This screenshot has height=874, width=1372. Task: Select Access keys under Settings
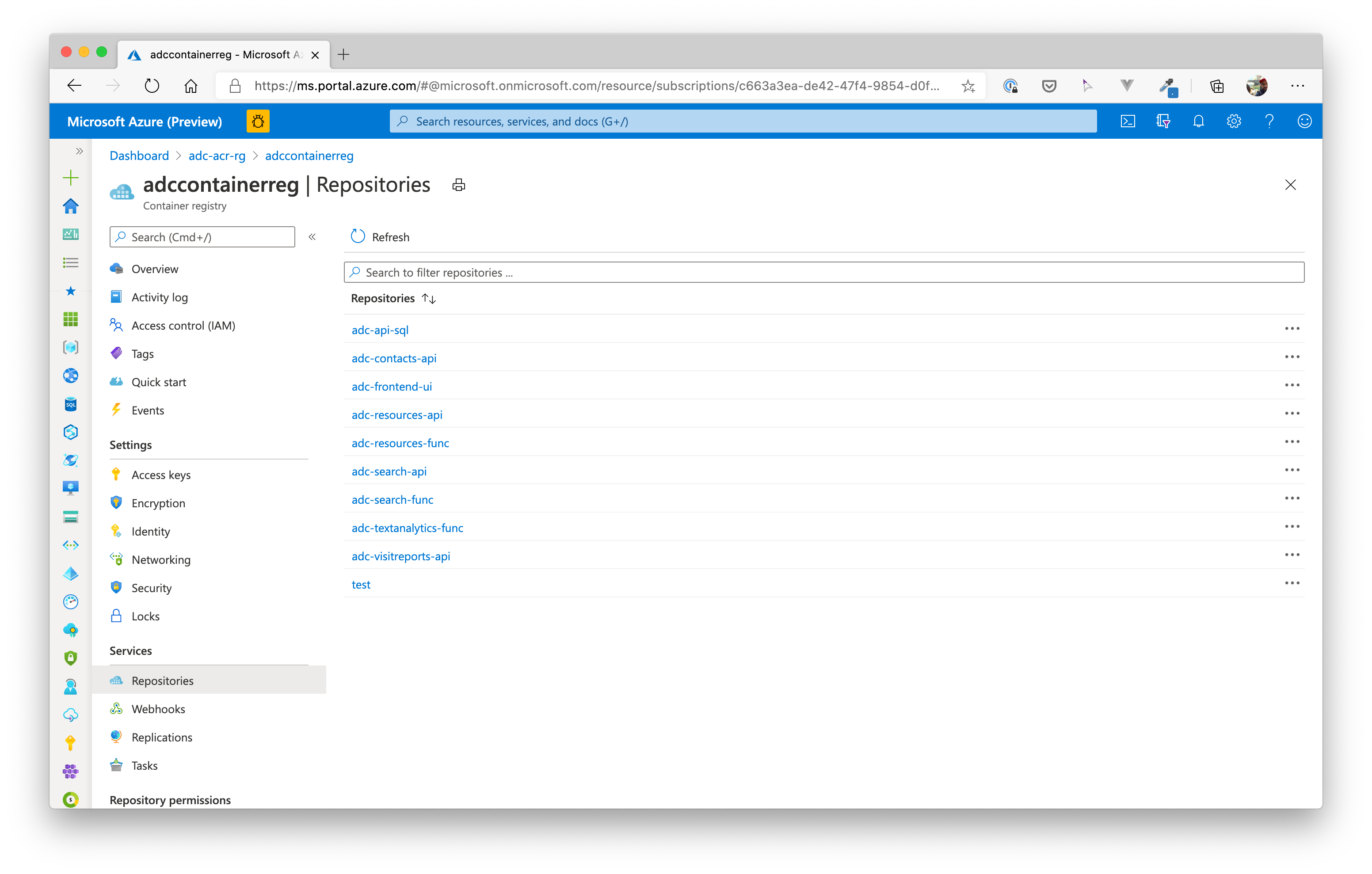pyautogui.click(x=161, y=474)
